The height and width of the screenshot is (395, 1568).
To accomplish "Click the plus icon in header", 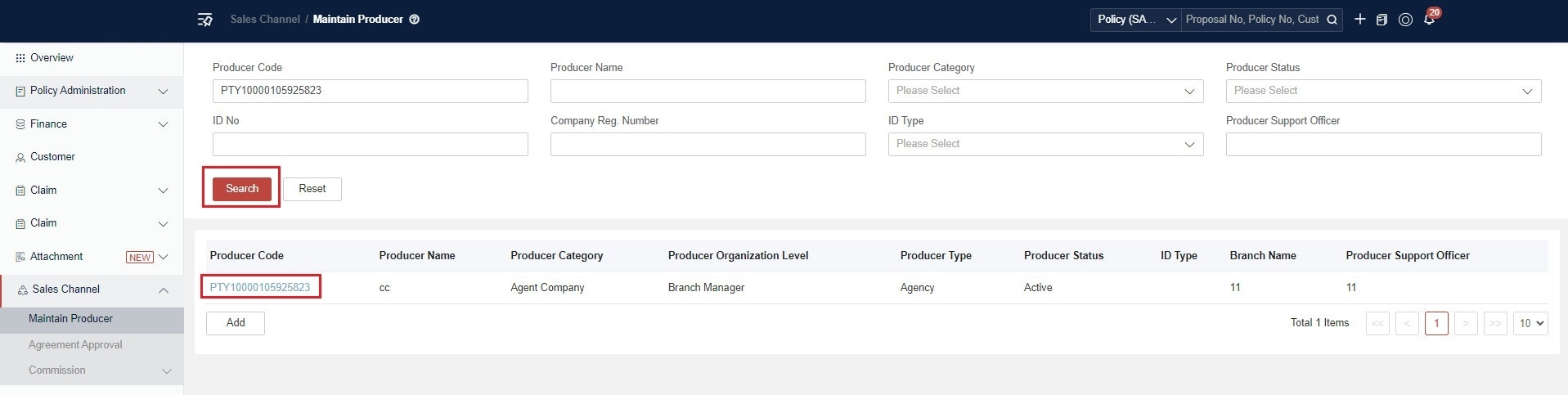I will 1360,19.
